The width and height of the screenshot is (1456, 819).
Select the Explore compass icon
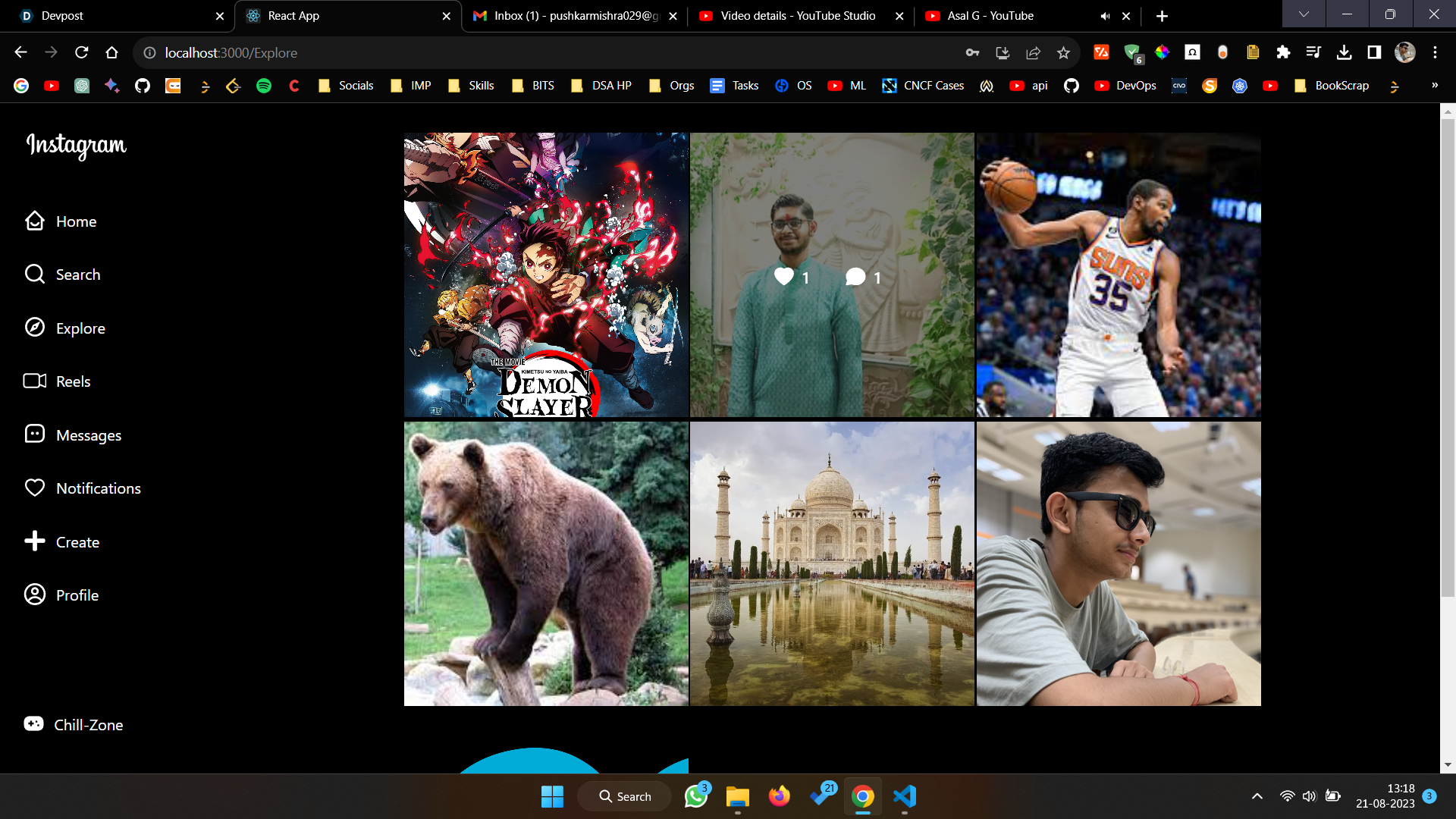pyautogui.click(x=35, y=328)
